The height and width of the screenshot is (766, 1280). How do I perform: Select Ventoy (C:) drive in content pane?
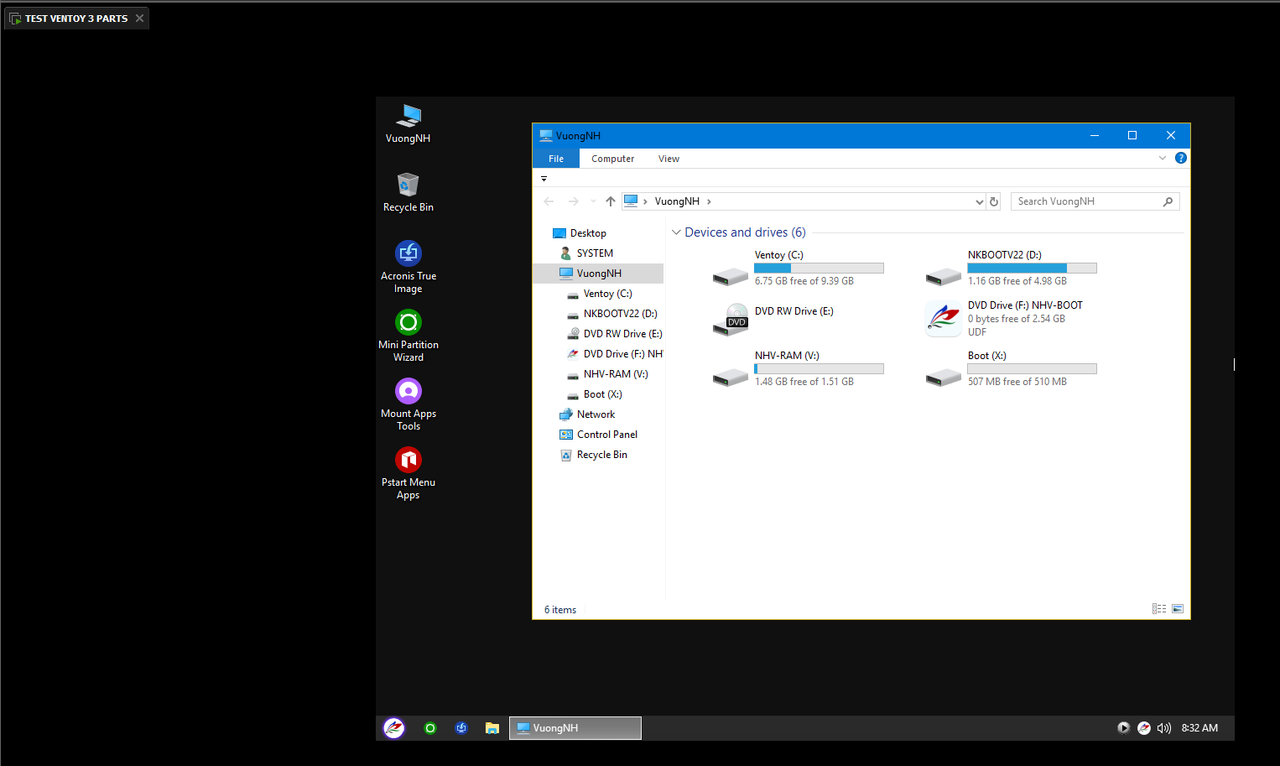coord(798,268)
